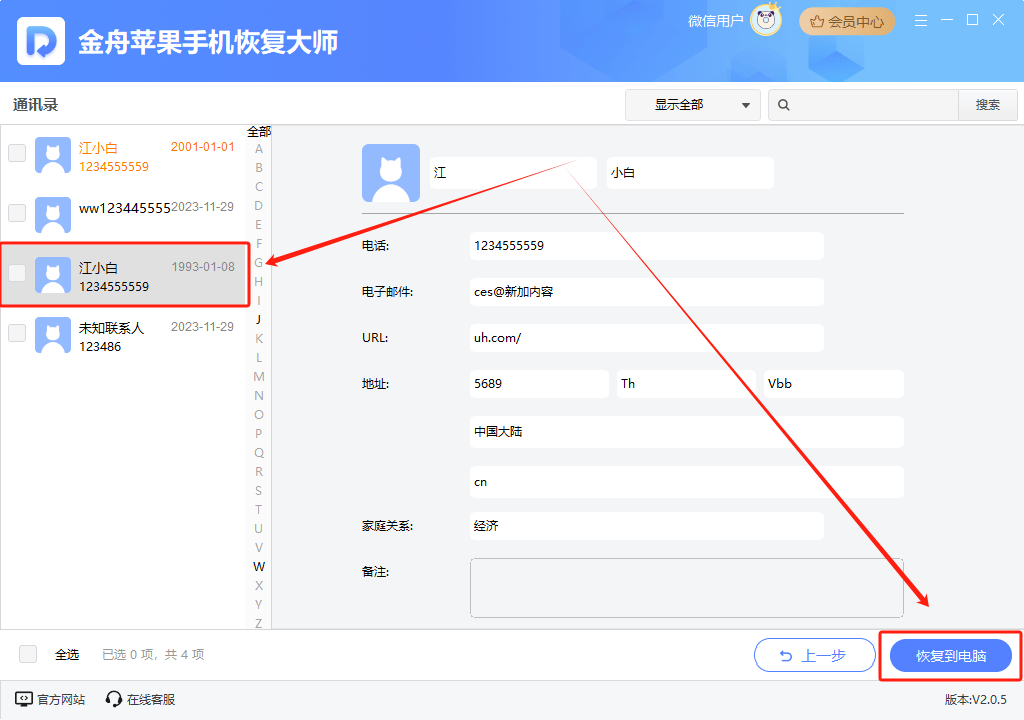Click 江小白 contact avatar in detail panel
The width and height of the screenshot is (1024, 720).
390,172
